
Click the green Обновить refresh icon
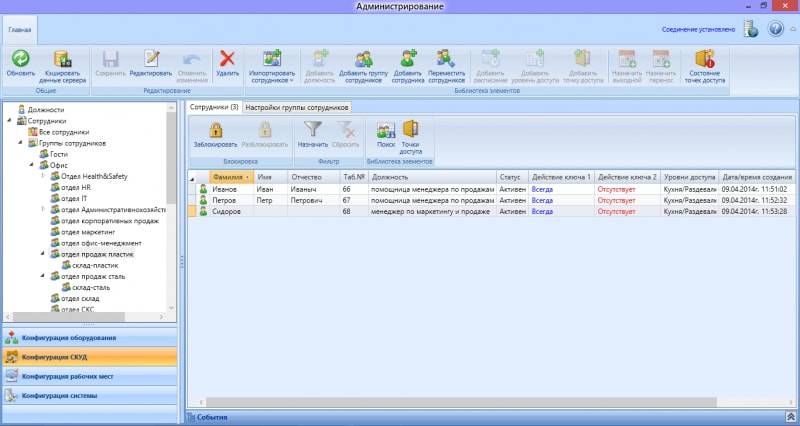pos(20,59)
